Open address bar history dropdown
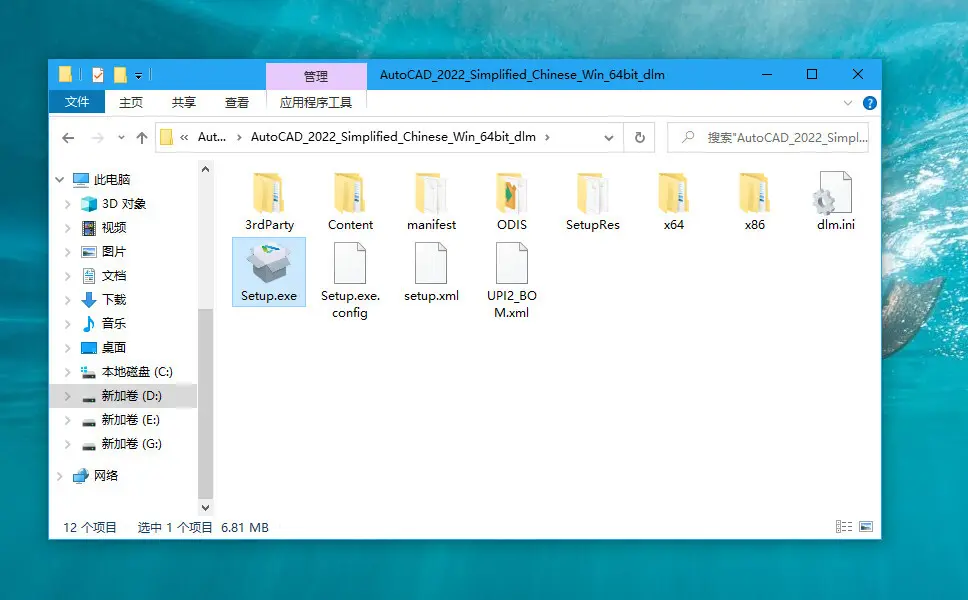 [609, 138]
